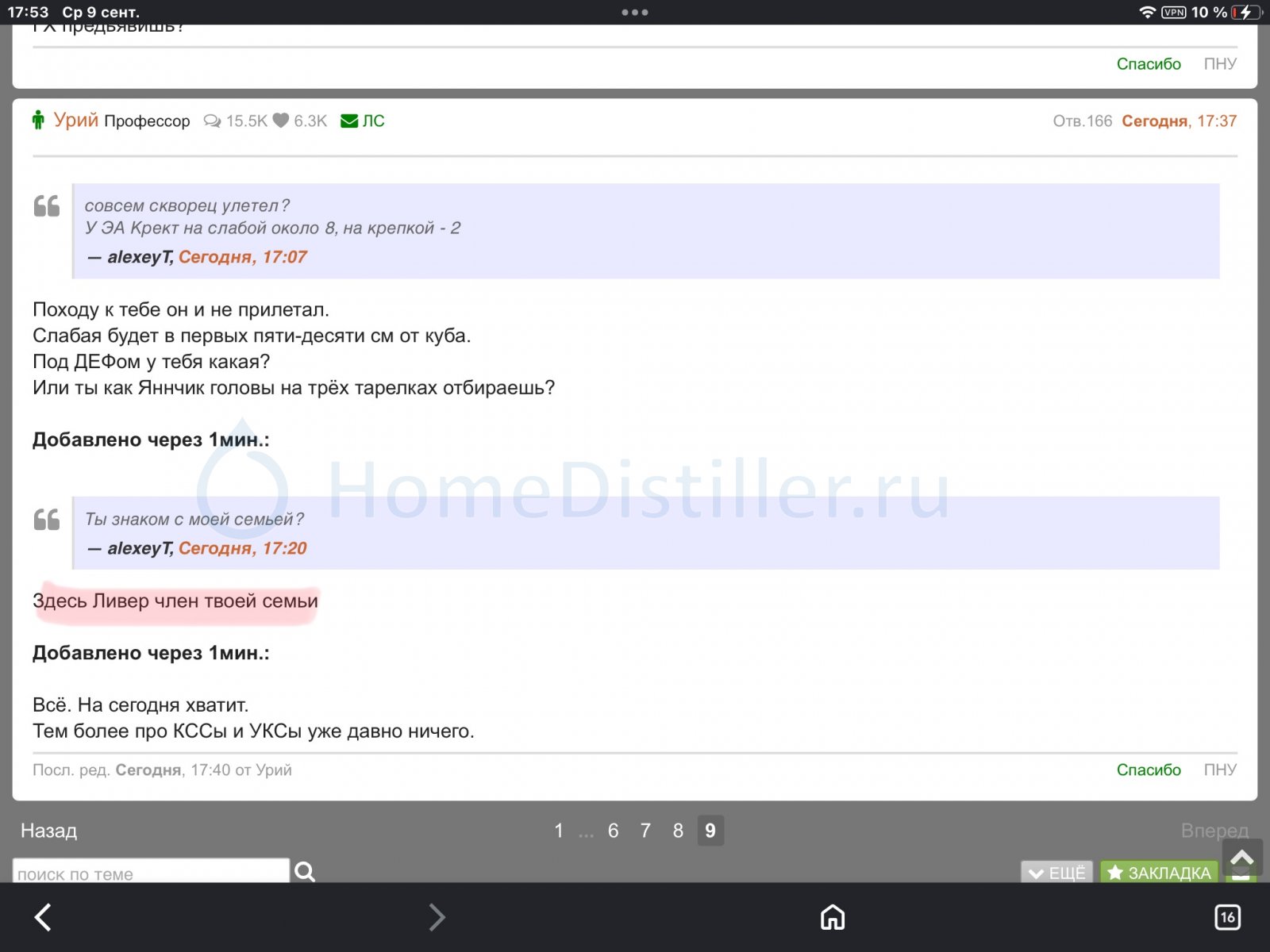Open the tabs counter showing 16
The height and width of the screenshot is (952, 1270).
[1227, 917]
